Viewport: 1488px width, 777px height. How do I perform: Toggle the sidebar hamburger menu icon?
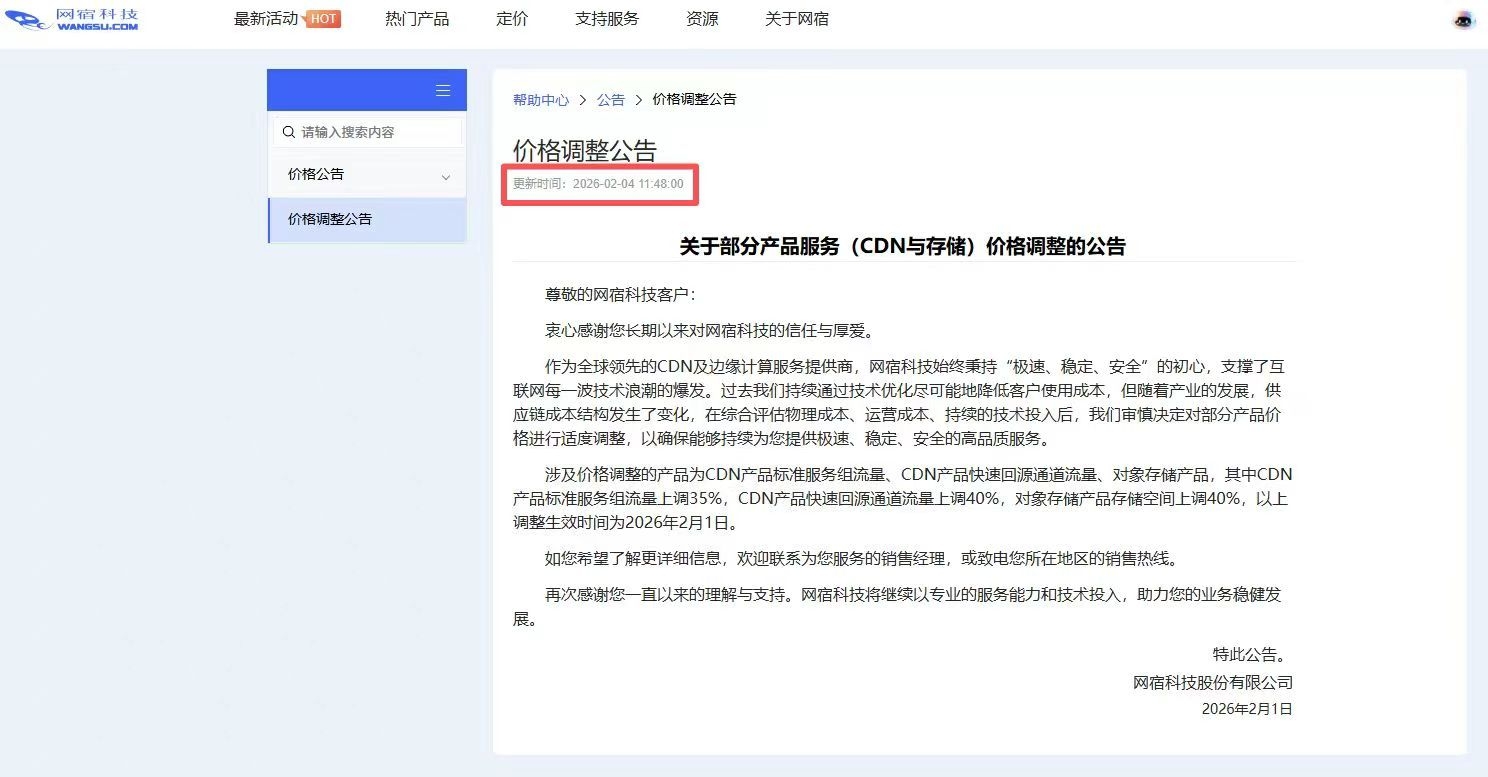(x=443, y=91)
